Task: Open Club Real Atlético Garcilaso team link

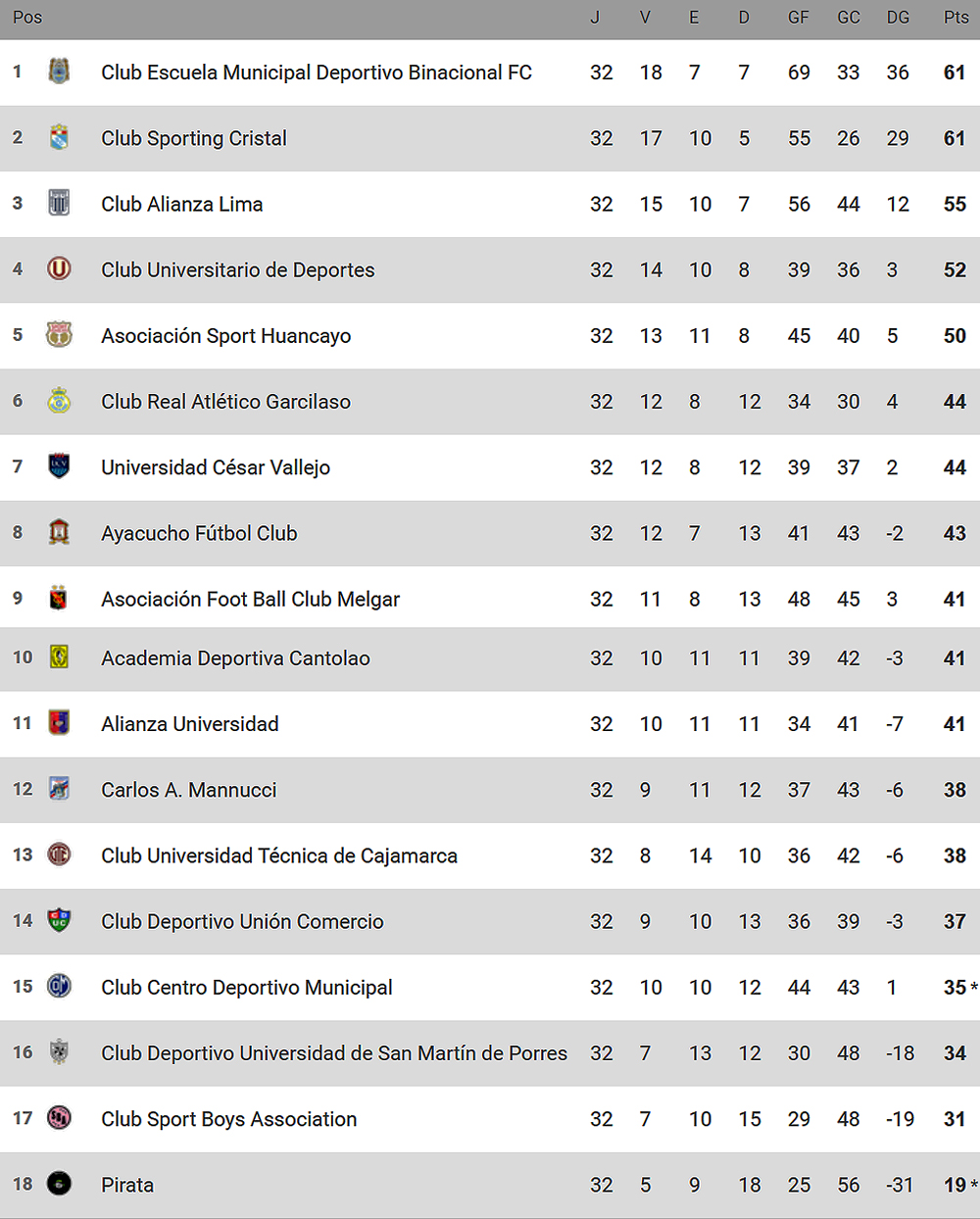Action: coord(225,402)
